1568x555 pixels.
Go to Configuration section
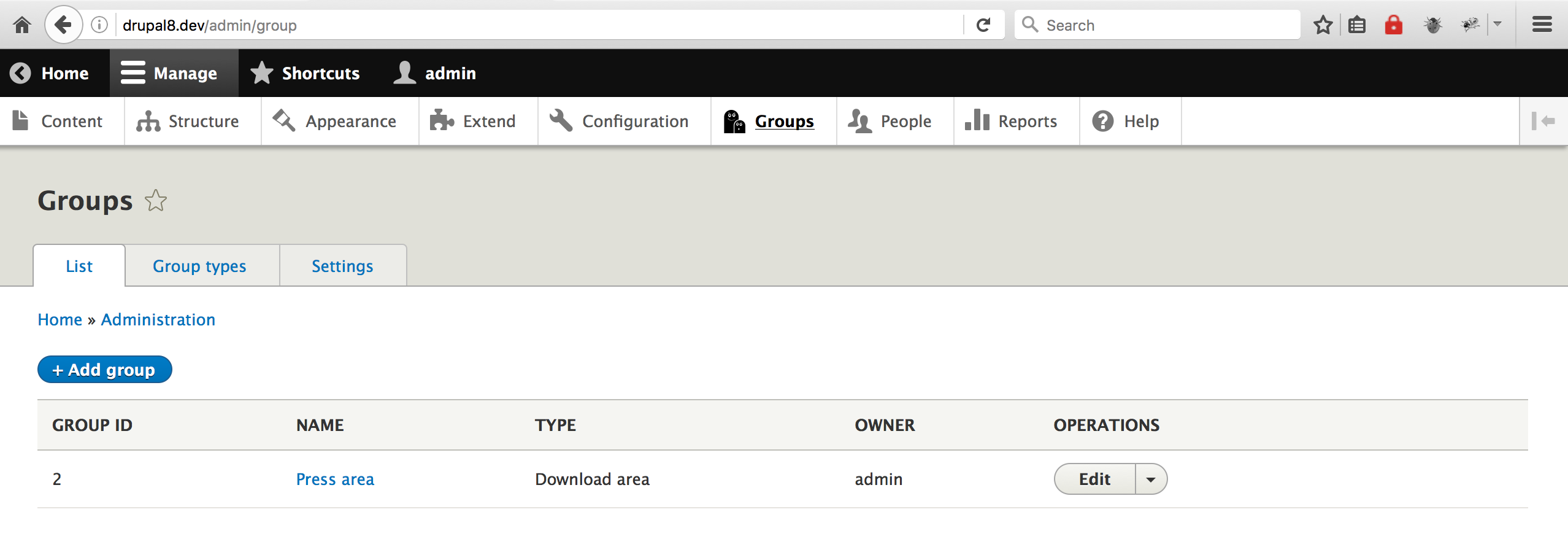click(x=625, y=121)
